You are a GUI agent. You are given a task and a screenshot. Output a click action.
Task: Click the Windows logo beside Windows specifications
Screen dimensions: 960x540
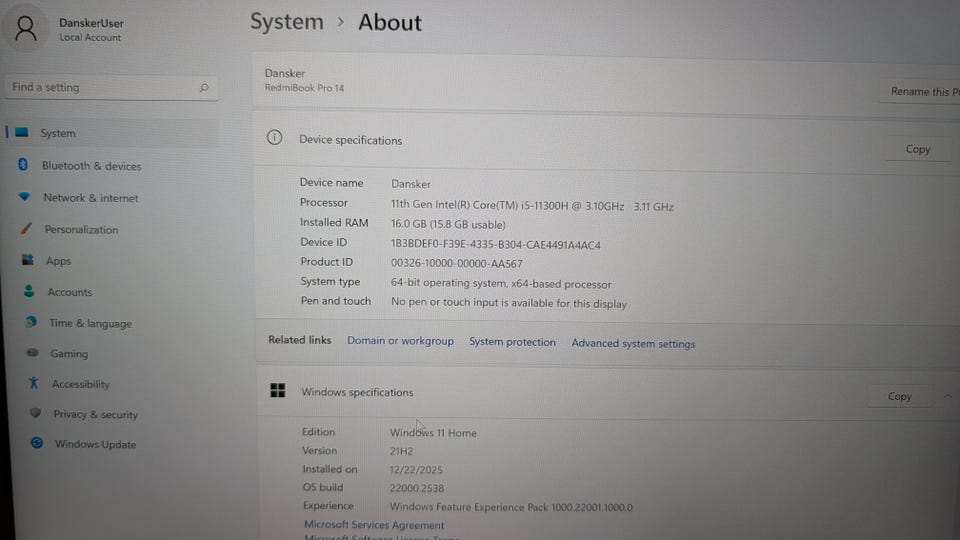pyautogui.click(x=278, y=390)
